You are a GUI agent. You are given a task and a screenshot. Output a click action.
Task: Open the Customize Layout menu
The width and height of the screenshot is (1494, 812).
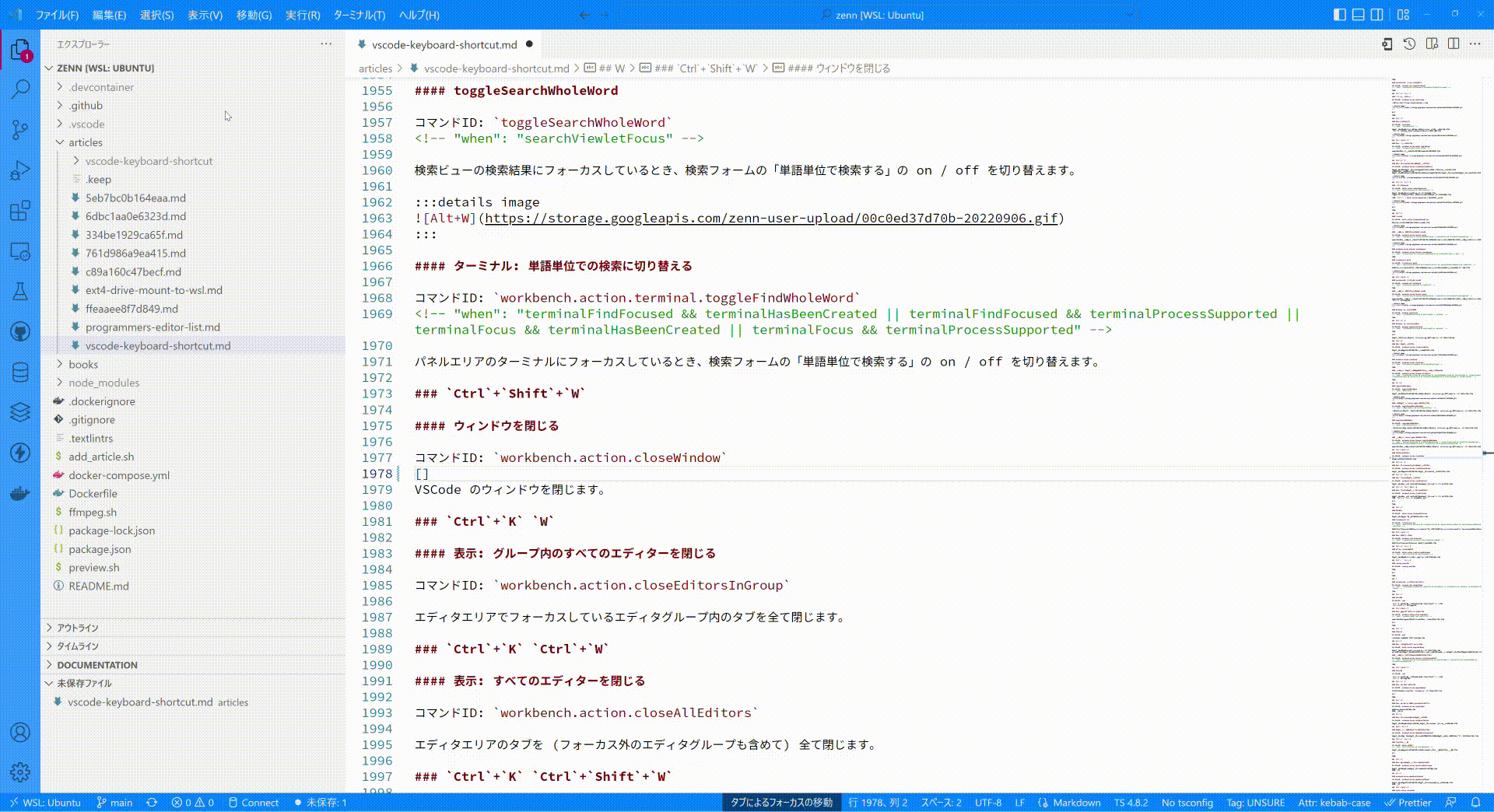(x=1403, y=15)
